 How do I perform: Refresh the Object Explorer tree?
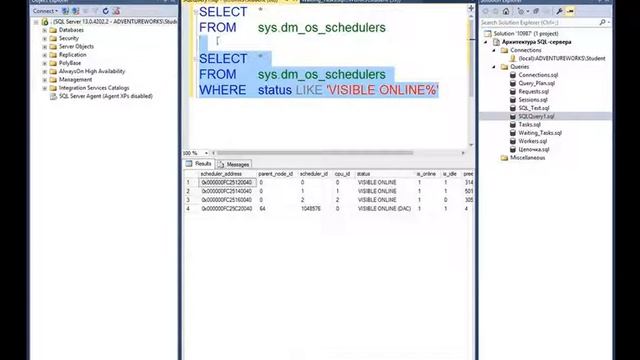point(106,11)
